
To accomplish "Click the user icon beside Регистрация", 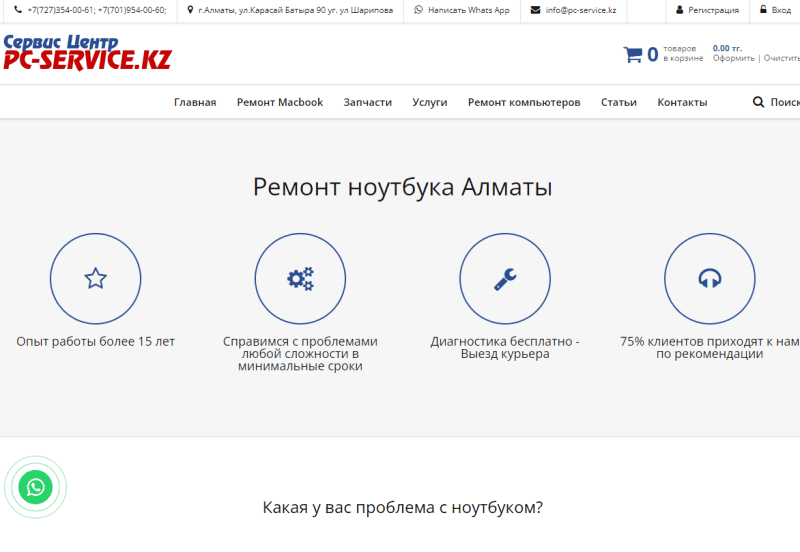I will [680, 10].
